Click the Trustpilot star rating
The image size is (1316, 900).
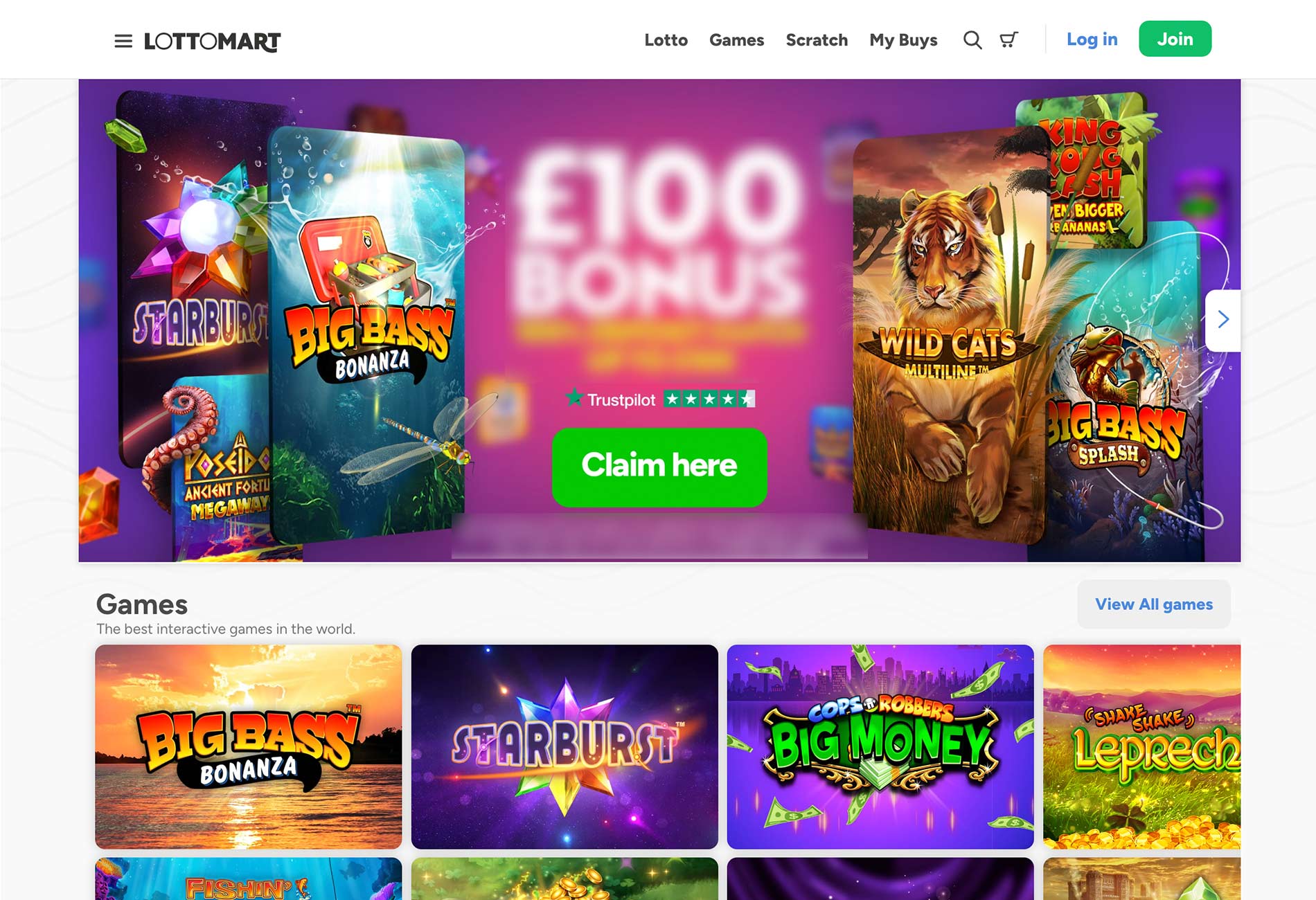(659, 399)
